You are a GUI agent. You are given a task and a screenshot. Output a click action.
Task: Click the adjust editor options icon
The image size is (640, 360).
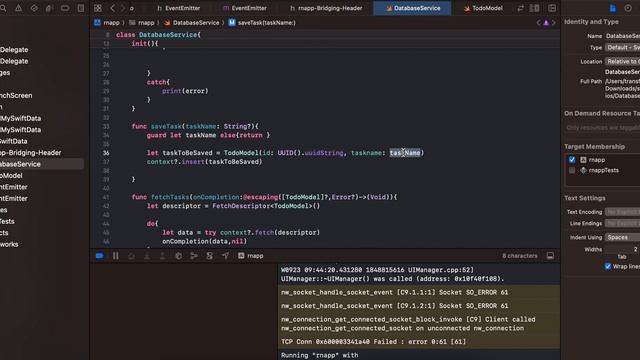(534, 8)
